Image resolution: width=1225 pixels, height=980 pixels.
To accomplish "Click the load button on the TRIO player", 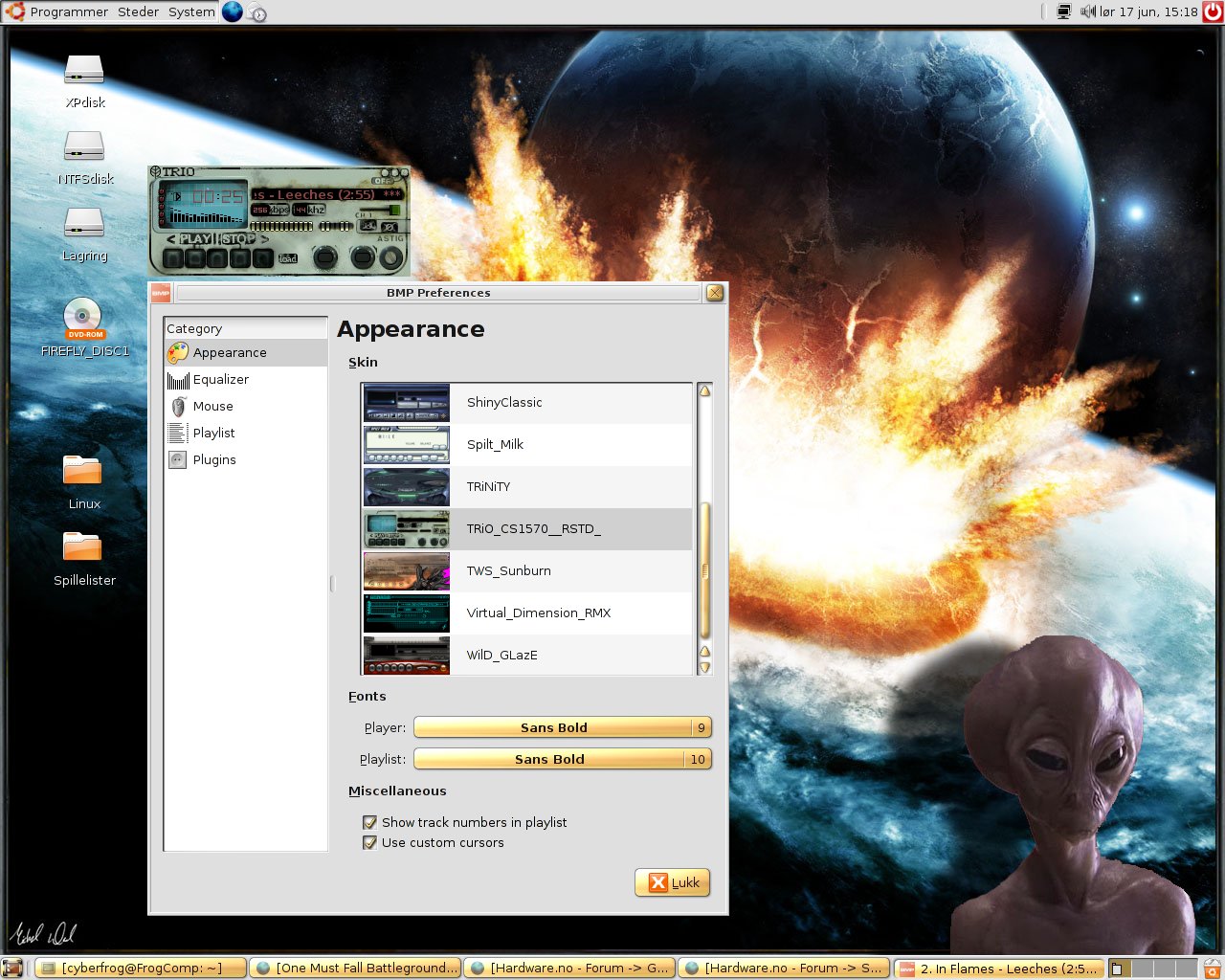I will pos(288,258).
